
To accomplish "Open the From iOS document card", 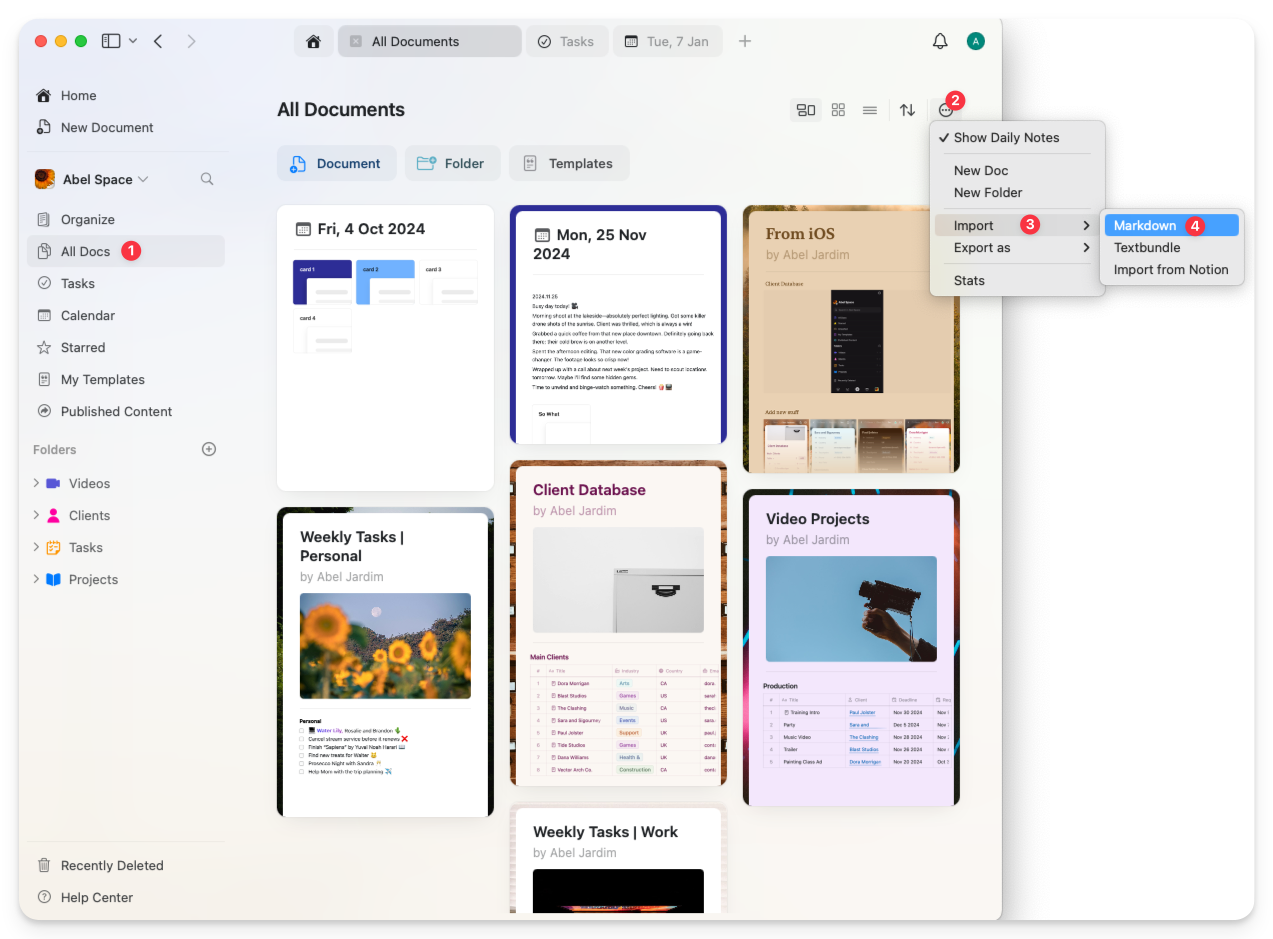I will (x=851, y=339).
